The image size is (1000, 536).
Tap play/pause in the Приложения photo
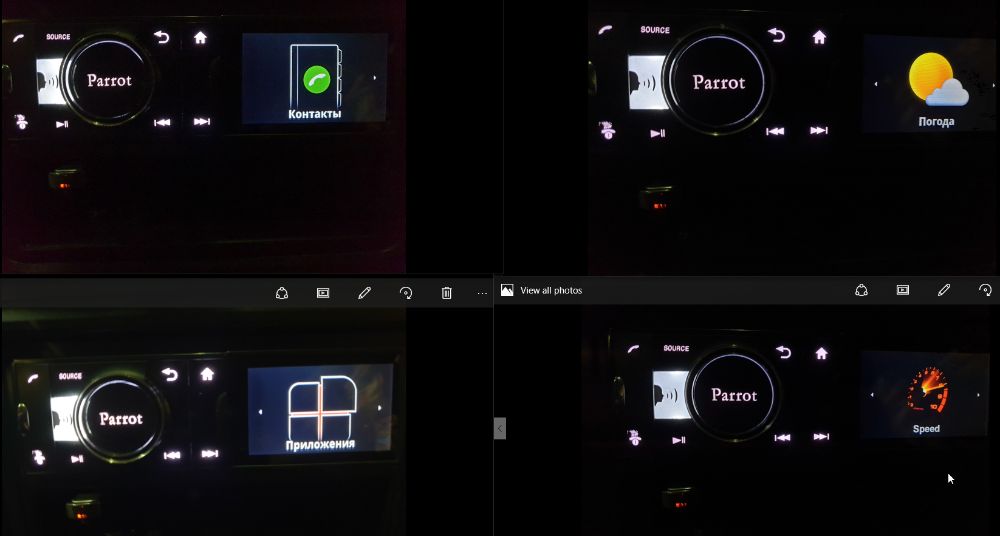point(77,459)
